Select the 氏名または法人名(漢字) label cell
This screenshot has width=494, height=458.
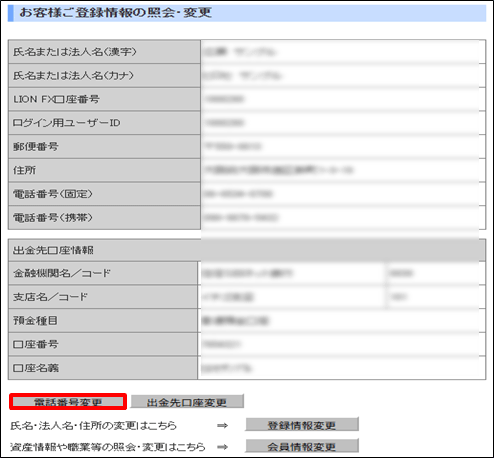[104, 52]
